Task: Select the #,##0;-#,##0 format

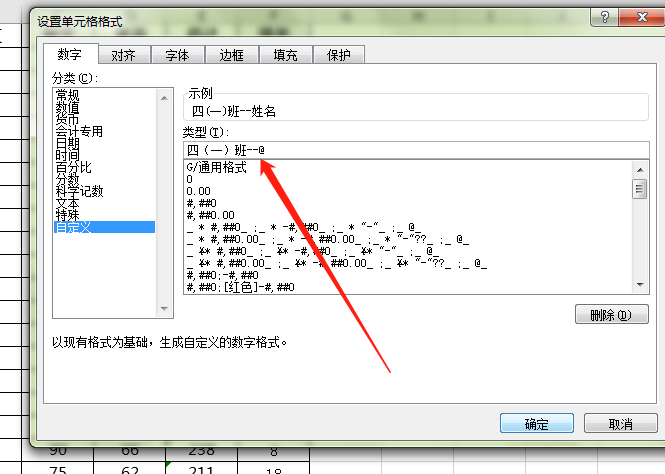Action: tap(408, 275)
